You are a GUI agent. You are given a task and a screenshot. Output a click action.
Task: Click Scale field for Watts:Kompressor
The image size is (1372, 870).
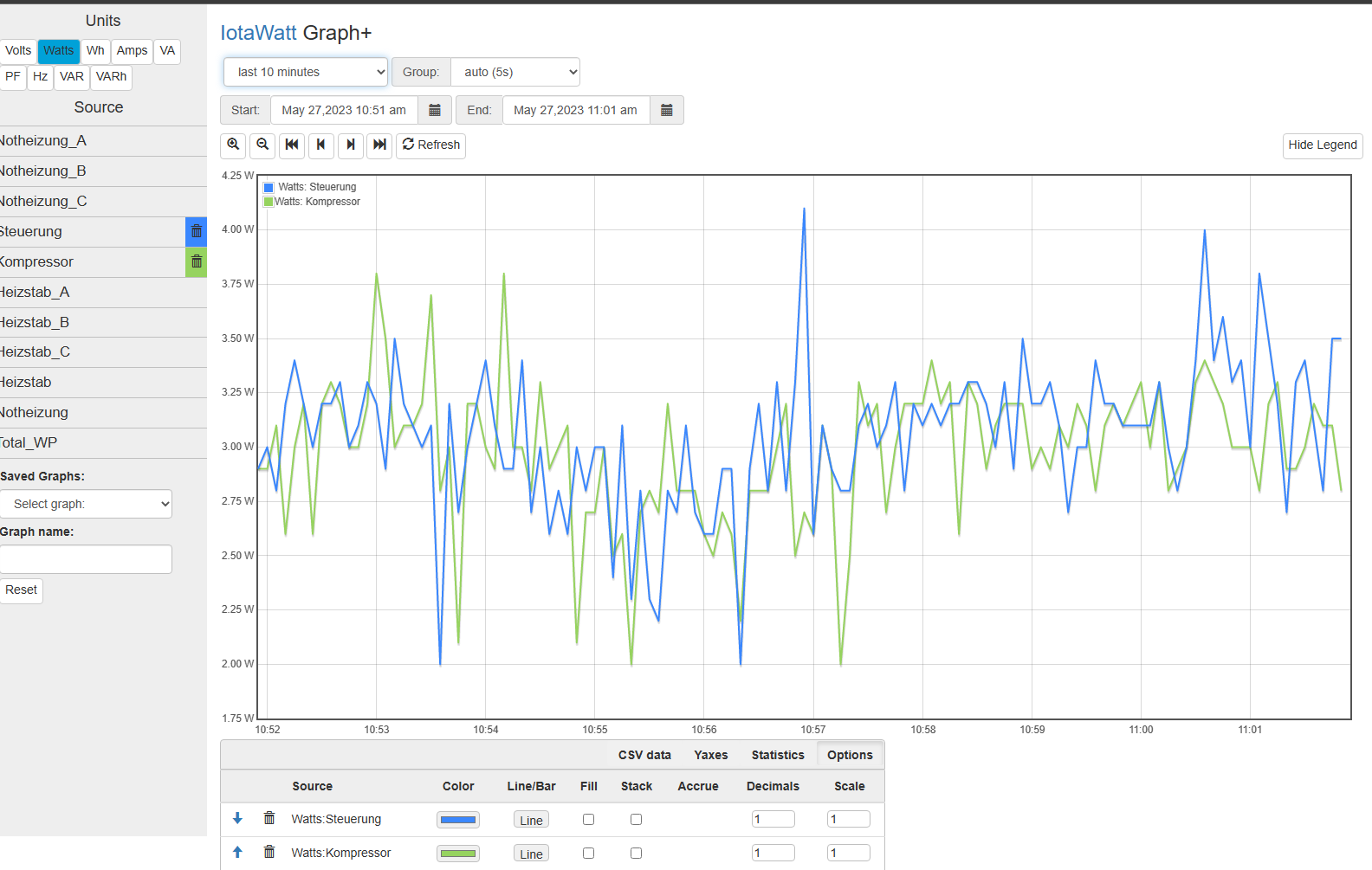point(849,853)
